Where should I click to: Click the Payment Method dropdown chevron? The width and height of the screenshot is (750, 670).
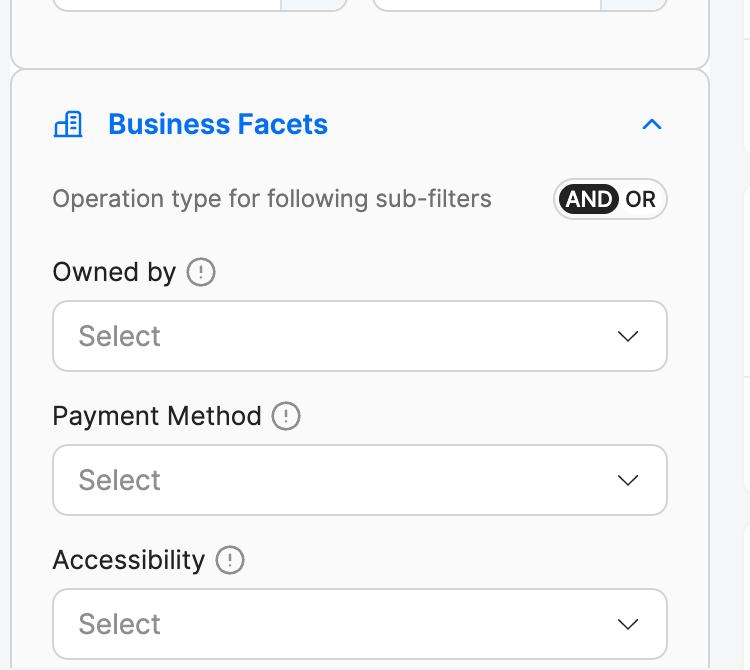(628, 480)
